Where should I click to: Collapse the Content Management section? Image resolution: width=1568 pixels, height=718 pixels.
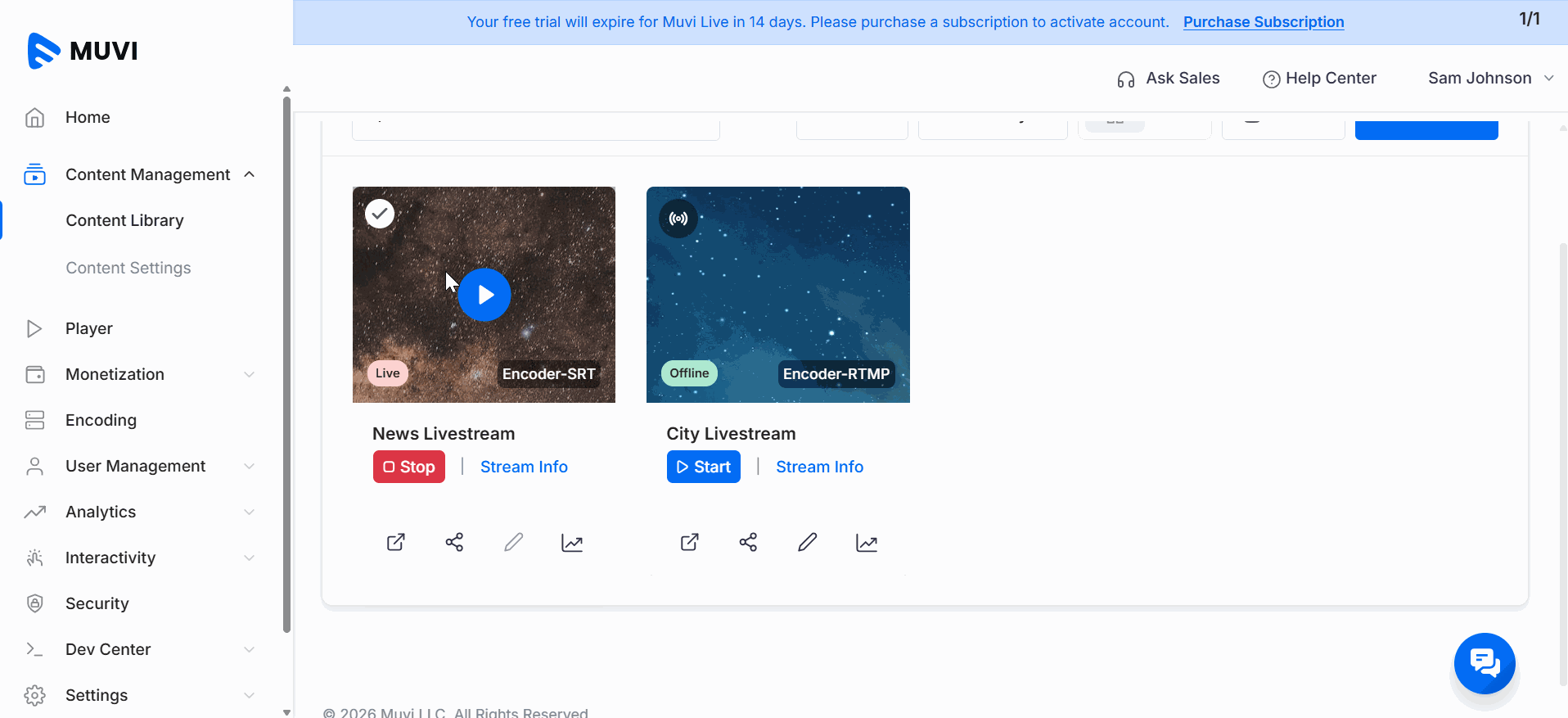[250, 174]
